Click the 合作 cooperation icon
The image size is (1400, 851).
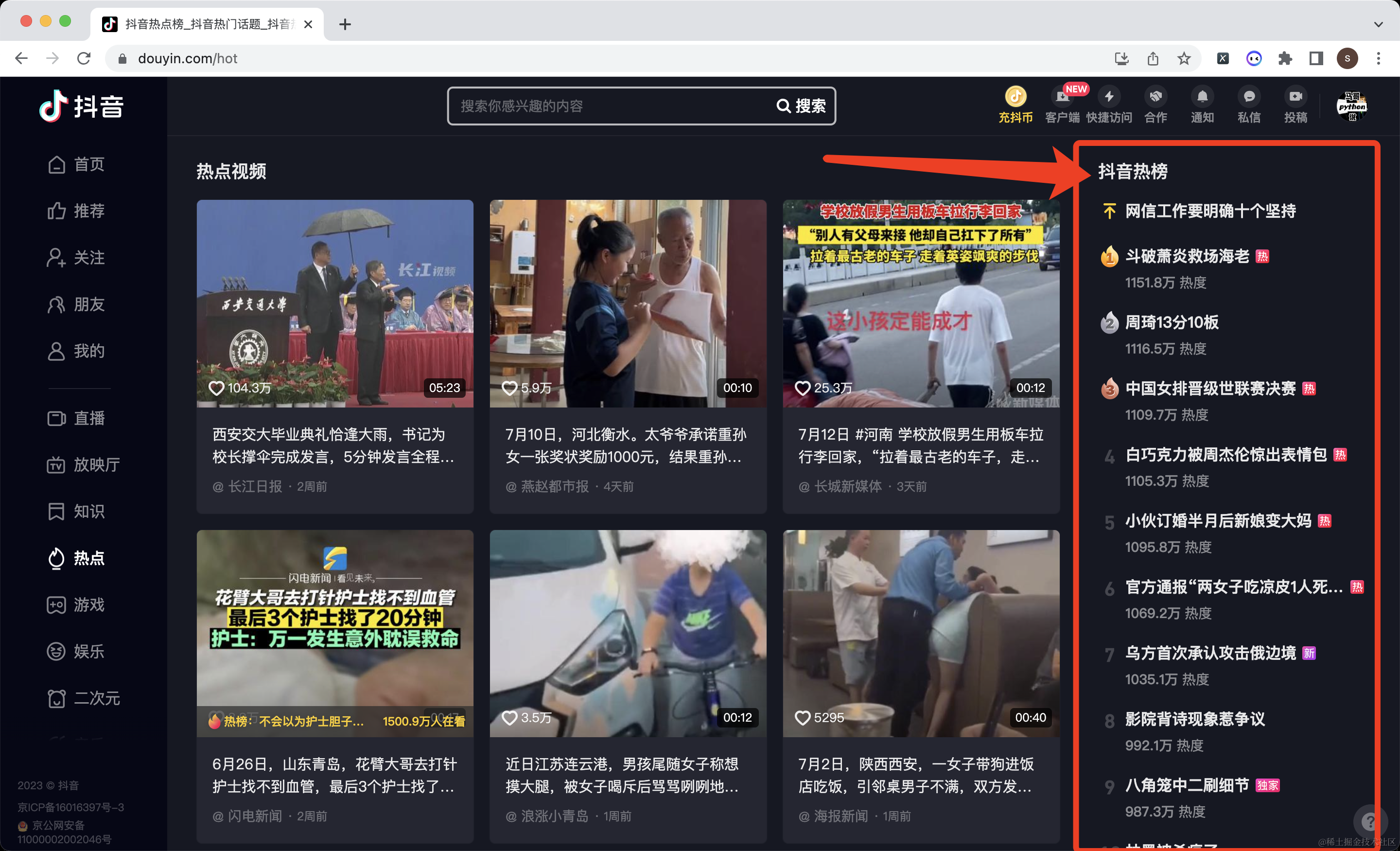coord(1155,105)
